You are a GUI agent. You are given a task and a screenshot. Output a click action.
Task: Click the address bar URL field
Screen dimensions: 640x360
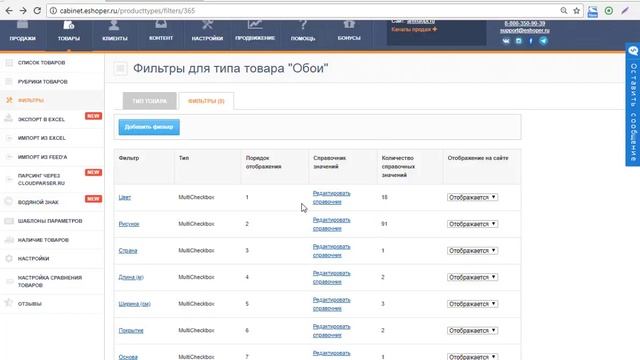302,11
